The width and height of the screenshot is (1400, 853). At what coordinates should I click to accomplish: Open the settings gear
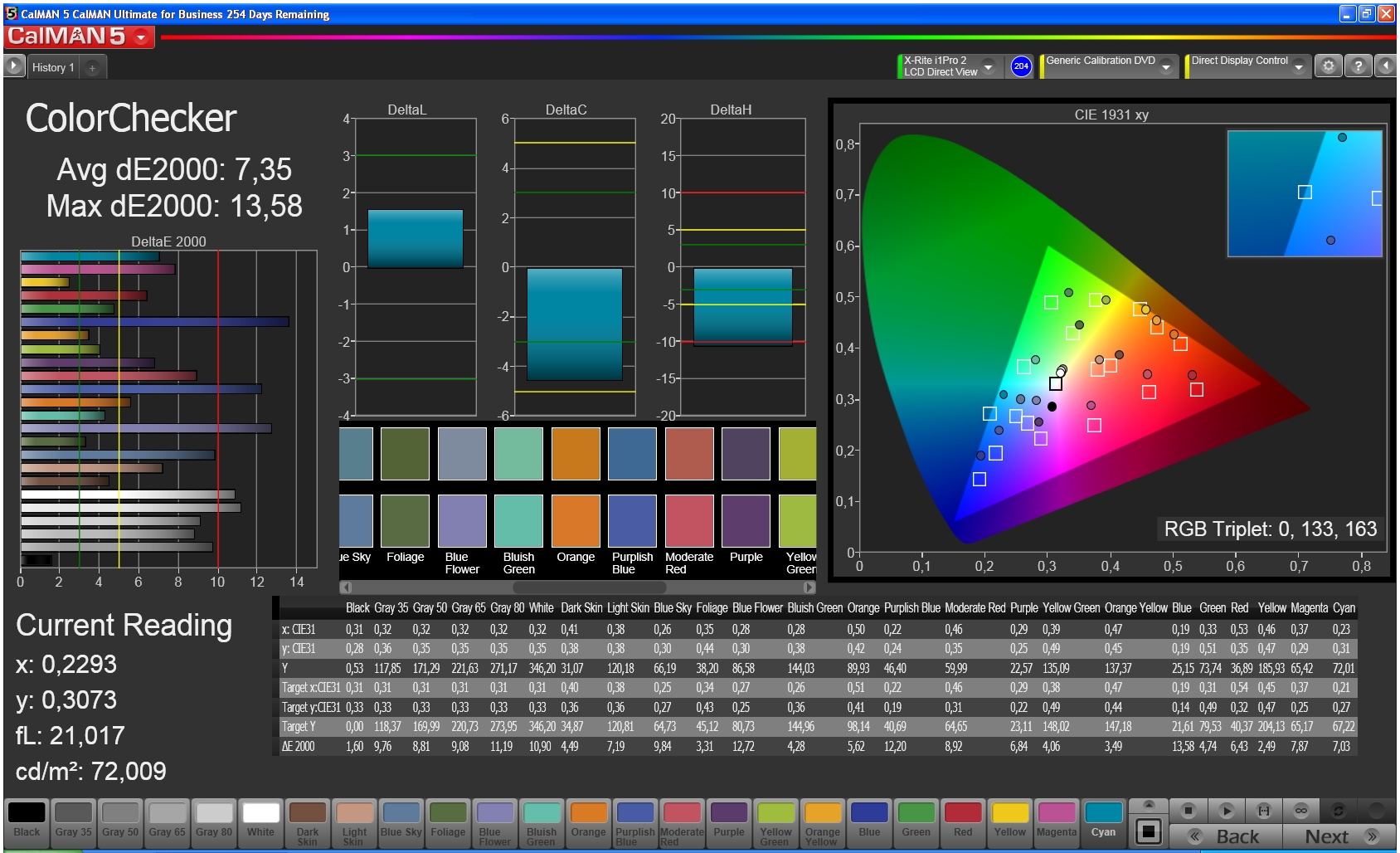click(1328, 66)
